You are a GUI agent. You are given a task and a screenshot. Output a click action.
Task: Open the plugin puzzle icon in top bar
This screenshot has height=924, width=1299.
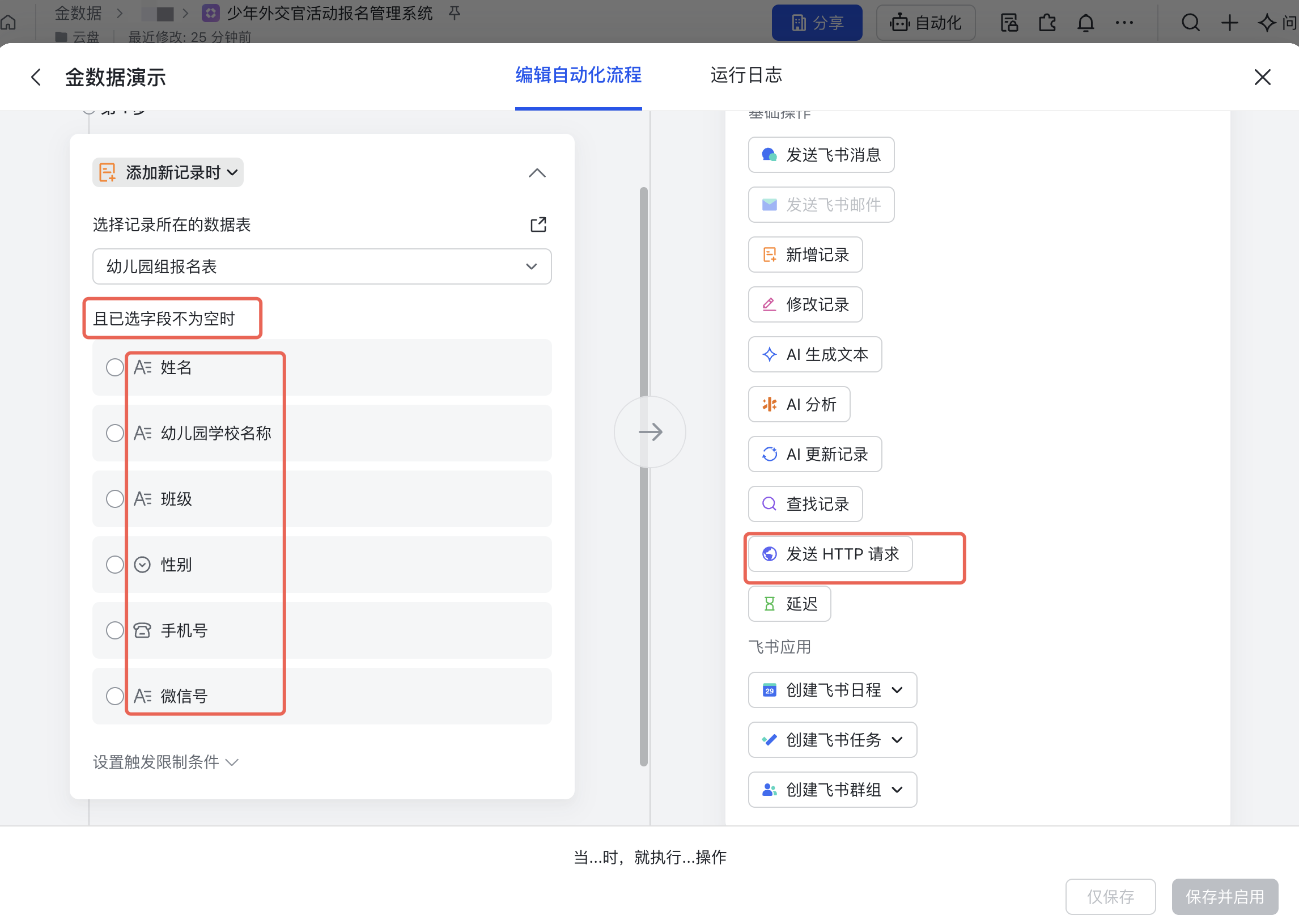(1047, 23)
